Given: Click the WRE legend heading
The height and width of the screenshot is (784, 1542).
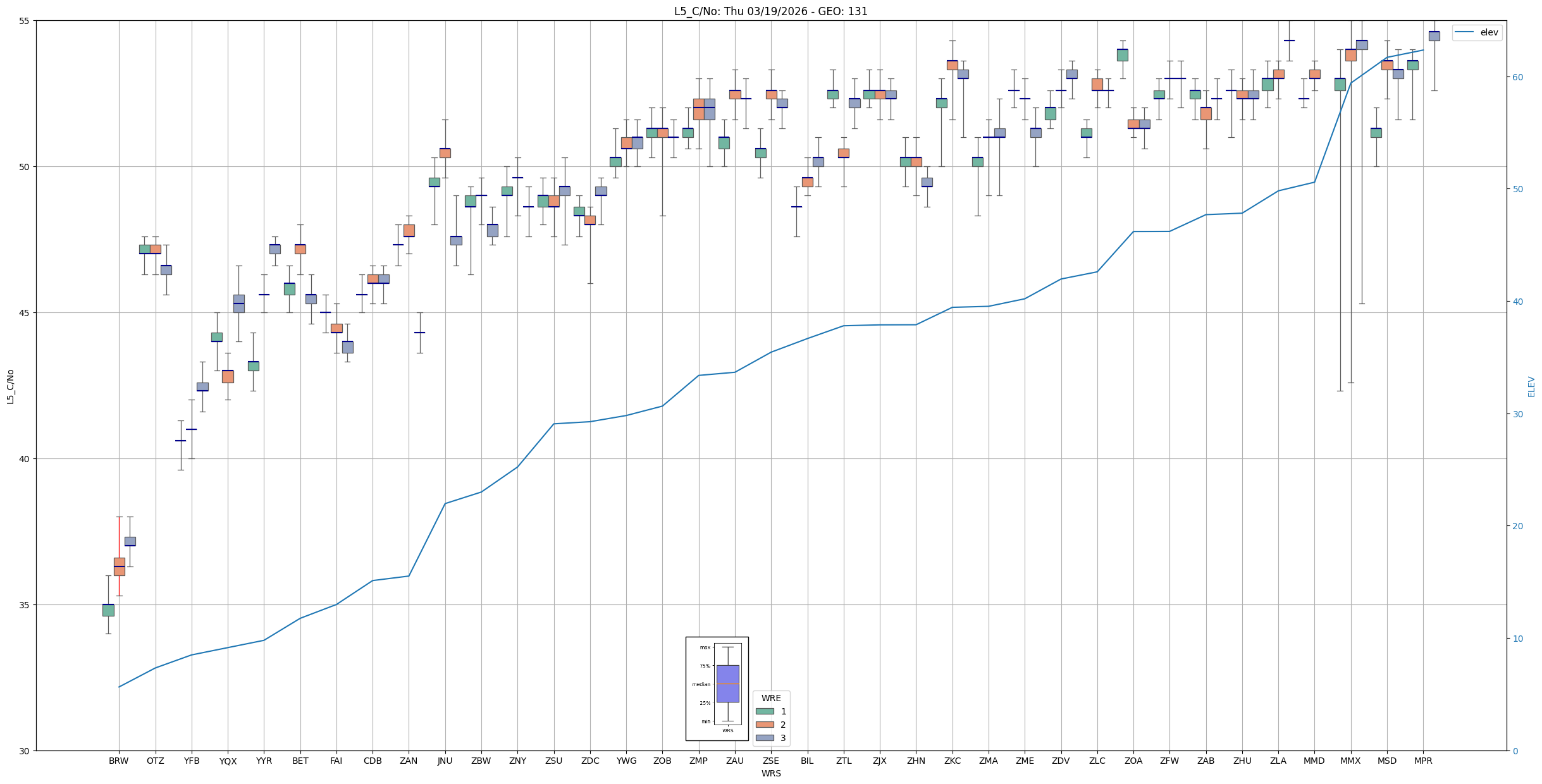Looking at the screenshot, I should (x=771, y=698).
